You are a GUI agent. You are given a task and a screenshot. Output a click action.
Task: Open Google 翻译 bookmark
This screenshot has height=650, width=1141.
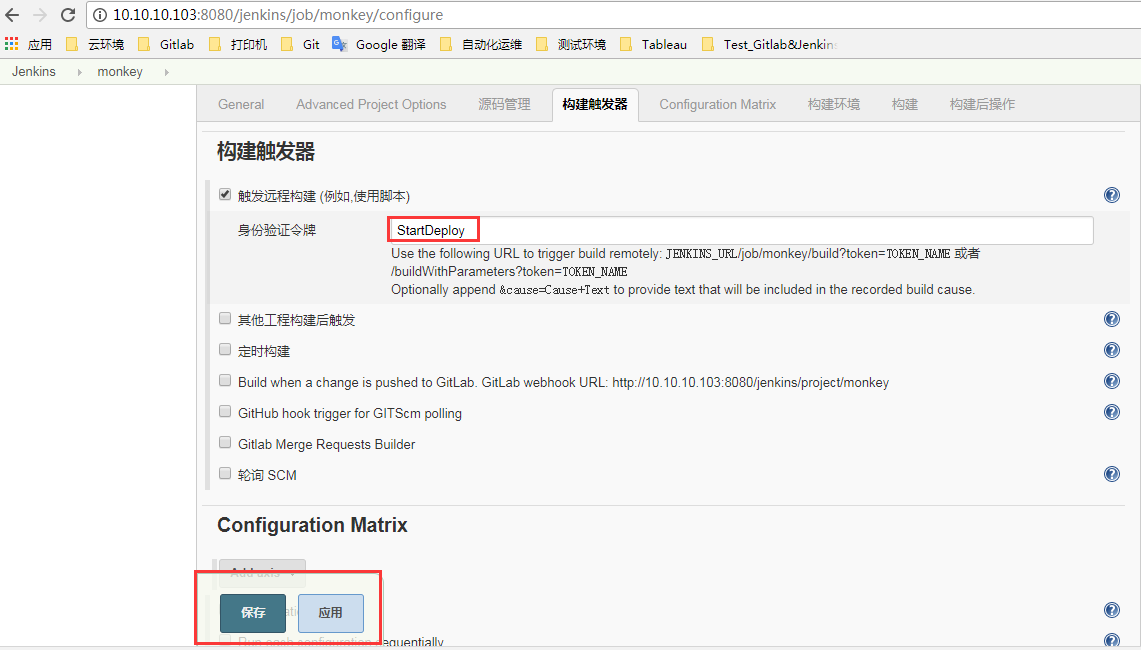pyautogui.click(x=378, y=44)
